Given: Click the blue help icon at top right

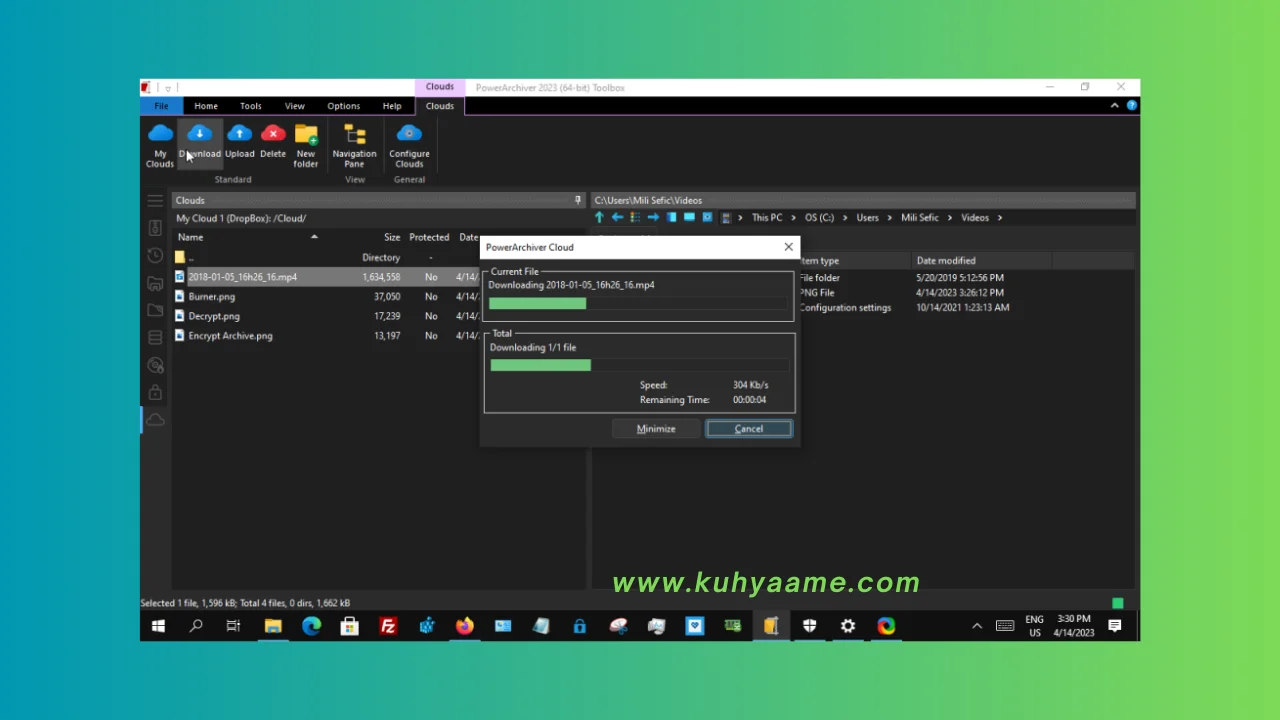Looking at the screenshot, I should point(1131,105).
